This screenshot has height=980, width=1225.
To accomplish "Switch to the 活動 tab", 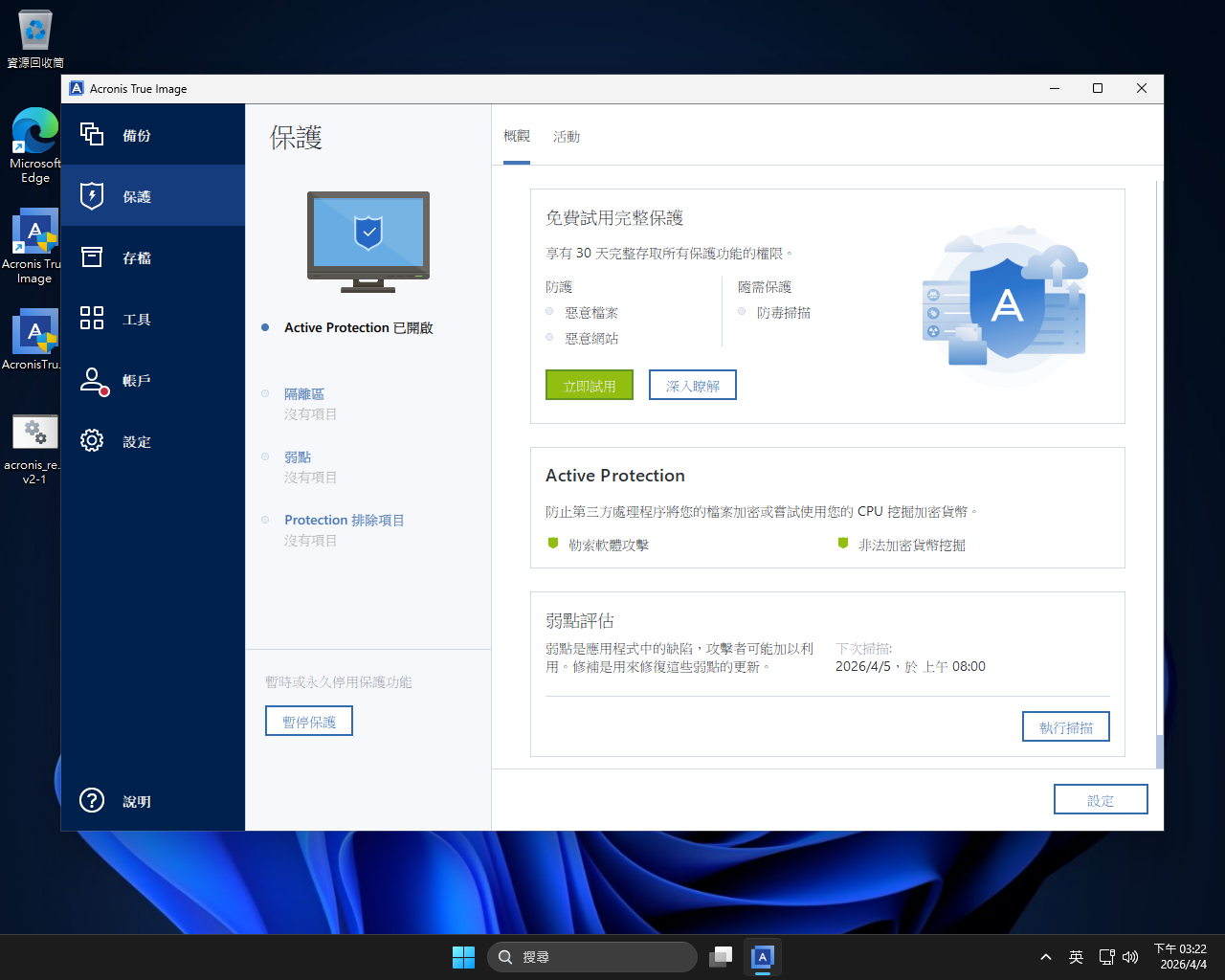I will pyautogui.click(x=566, y=136).
